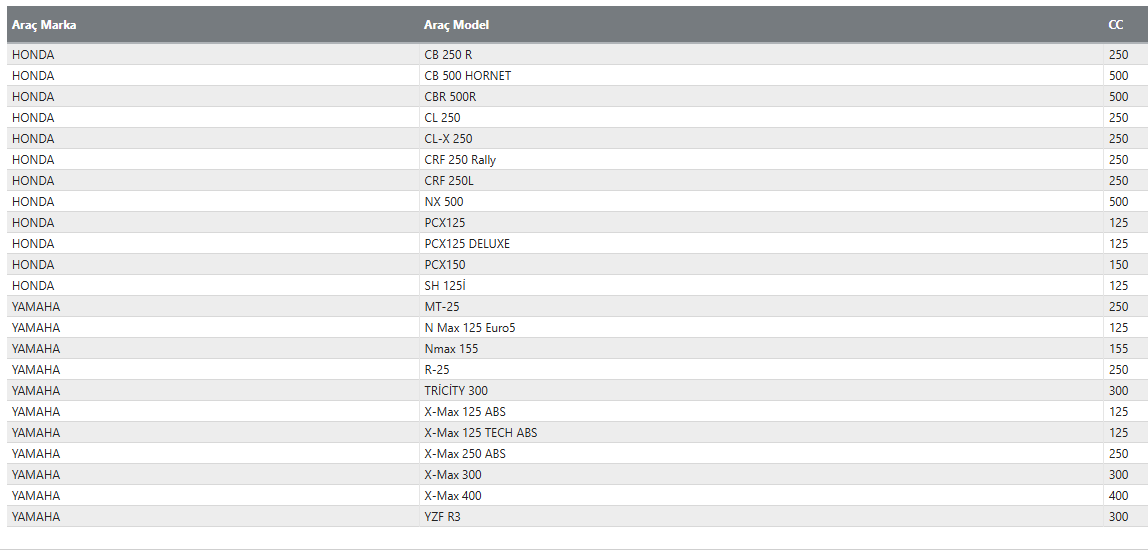The height and width of the screenshot is (551, 1148).
Task: Click the Araç Model column header
Action: (x=457, y=25)
